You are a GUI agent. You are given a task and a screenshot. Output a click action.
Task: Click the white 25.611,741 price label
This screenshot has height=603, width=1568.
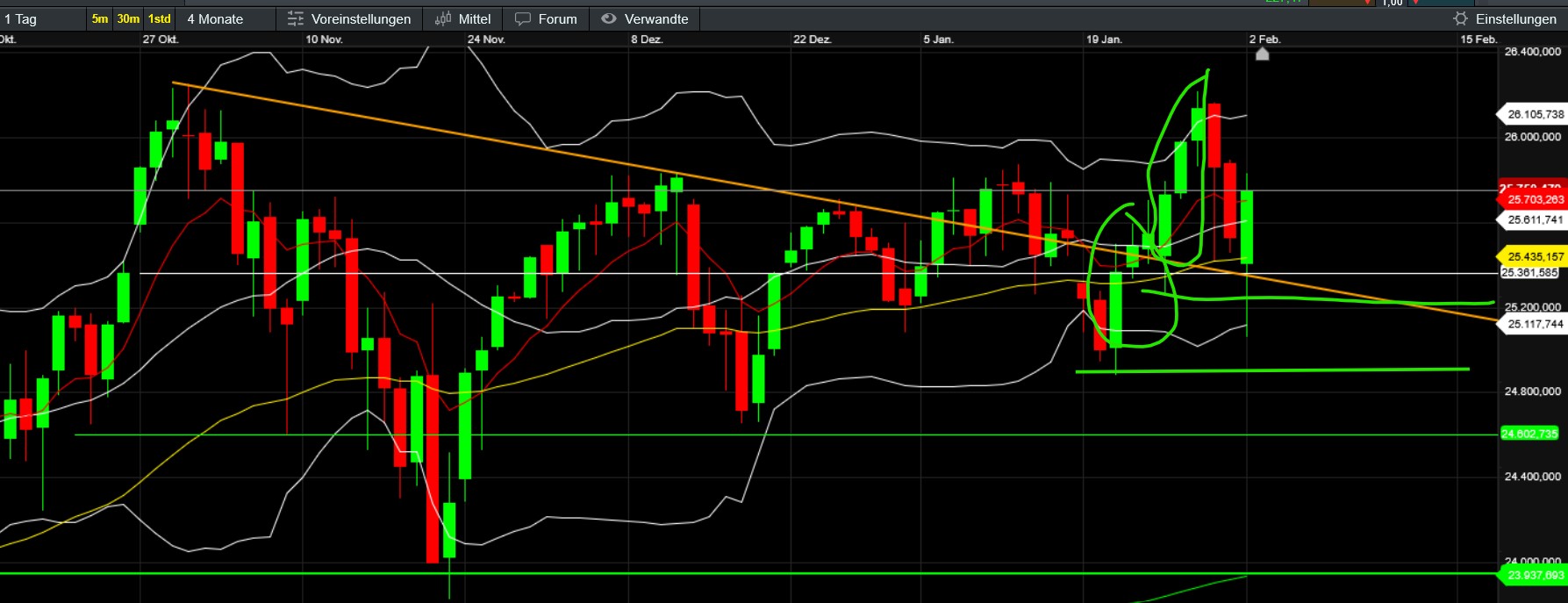pyautogui.click(x=1534, y=219)
